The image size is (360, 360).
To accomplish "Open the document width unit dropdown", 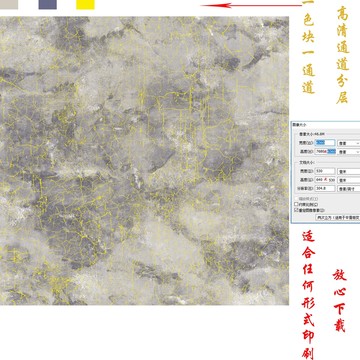I will click(349, 171).
